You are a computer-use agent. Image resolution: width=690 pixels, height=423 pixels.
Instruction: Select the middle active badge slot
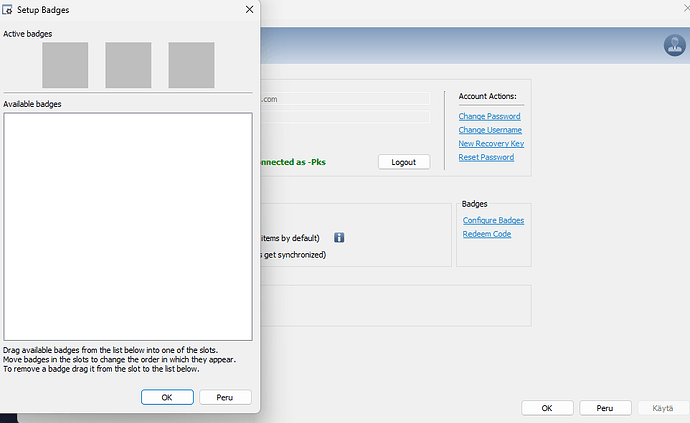pyautogui.click(x=128, y=65)
